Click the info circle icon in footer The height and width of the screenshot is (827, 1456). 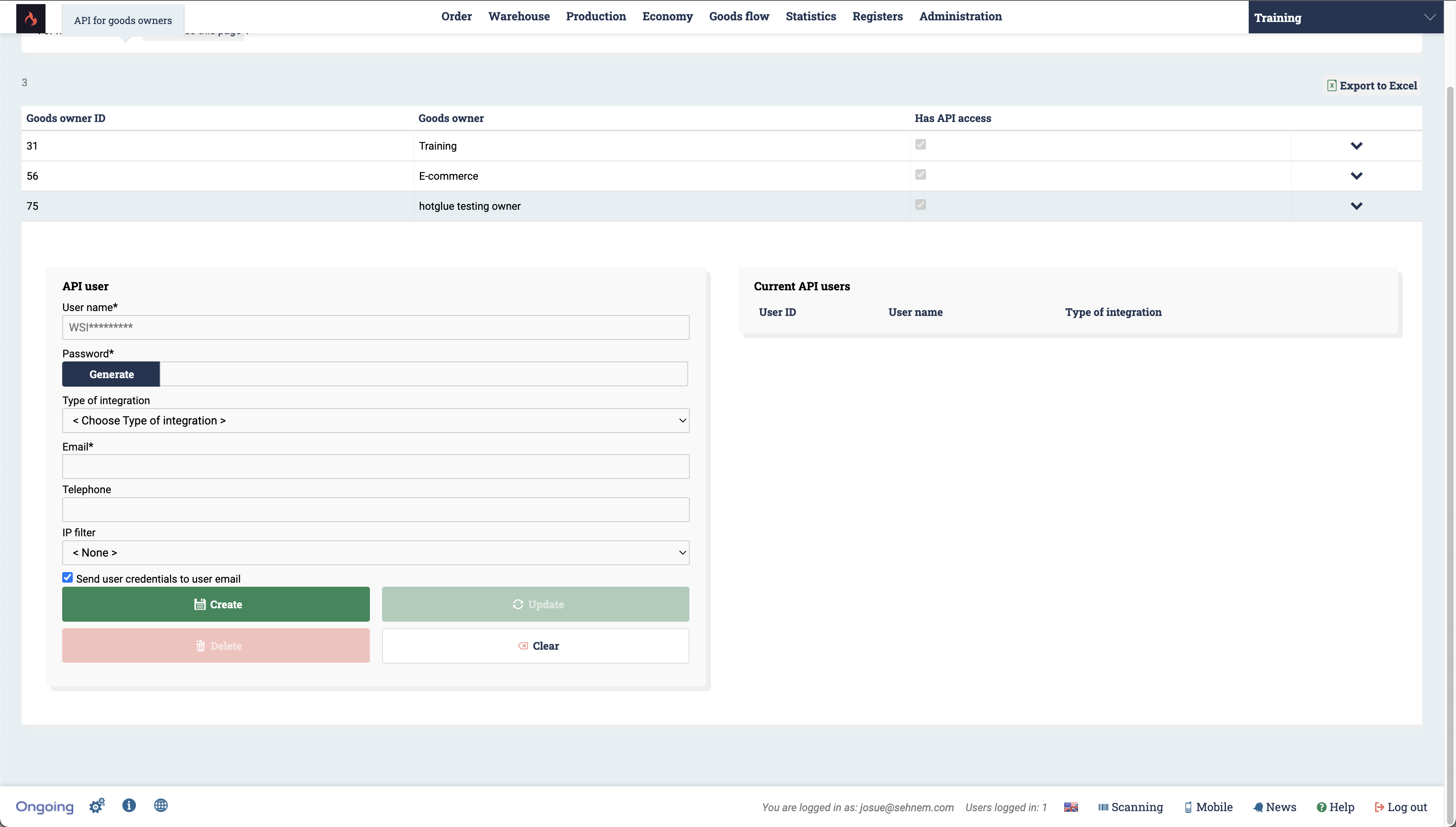tap(129, 805)
